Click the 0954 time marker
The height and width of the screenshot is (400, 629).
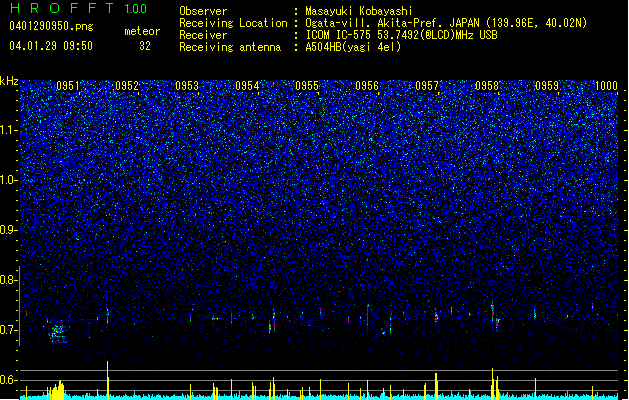247,86
